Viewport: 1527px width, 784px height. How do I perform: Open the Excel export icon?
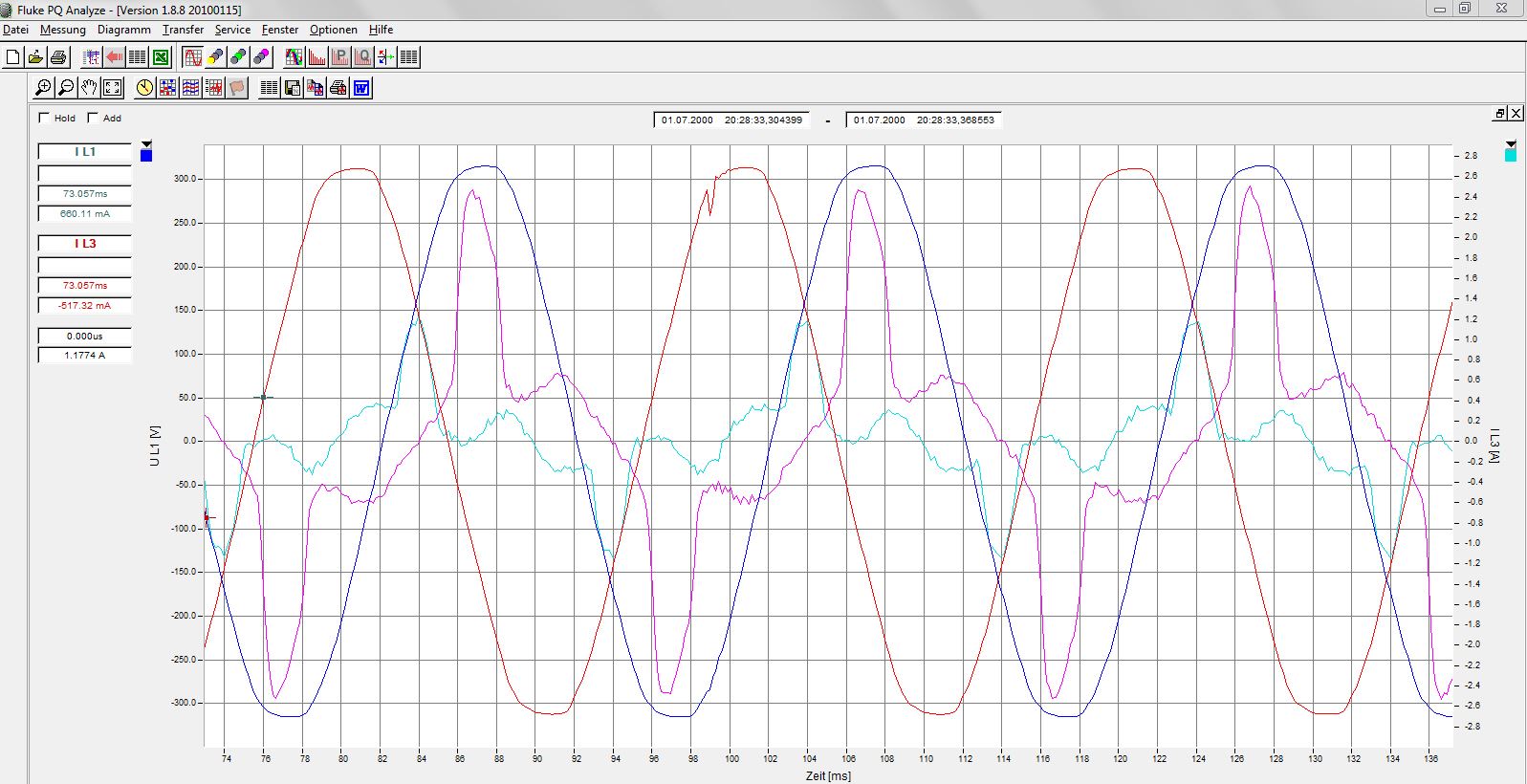[161, 57]
